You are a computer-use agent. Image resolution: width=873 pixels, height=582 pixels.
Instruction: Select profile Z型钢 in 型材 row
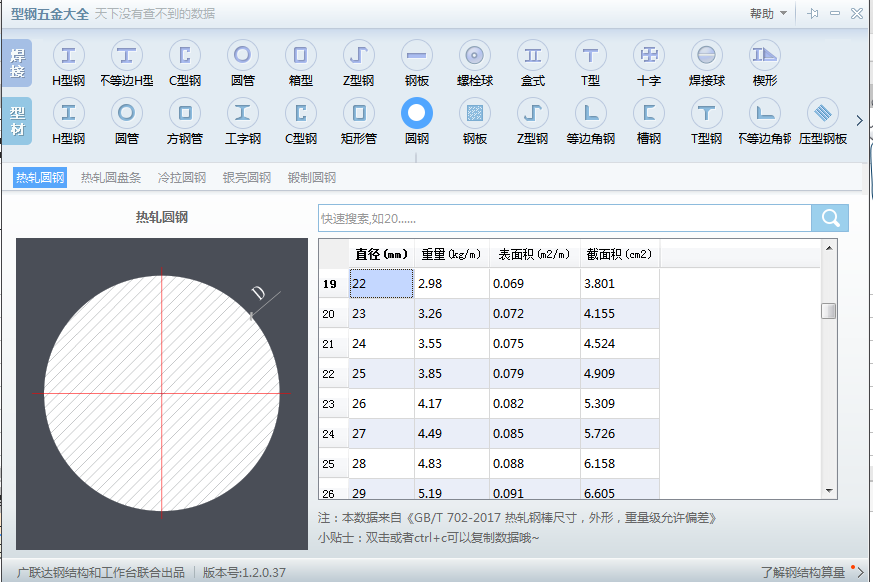533,113
